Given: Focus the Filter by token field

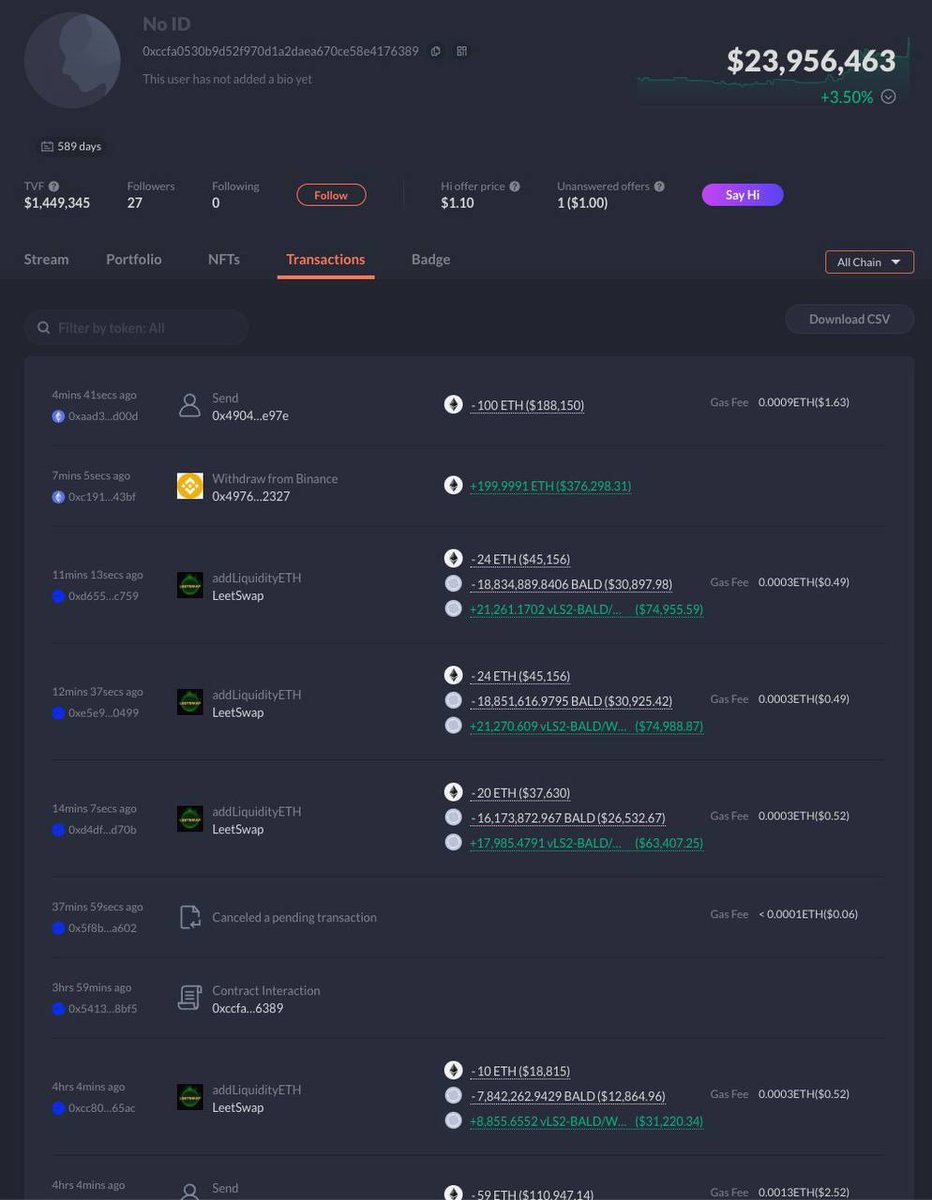Looking at the screenshot, I should [x=136, y=327].
